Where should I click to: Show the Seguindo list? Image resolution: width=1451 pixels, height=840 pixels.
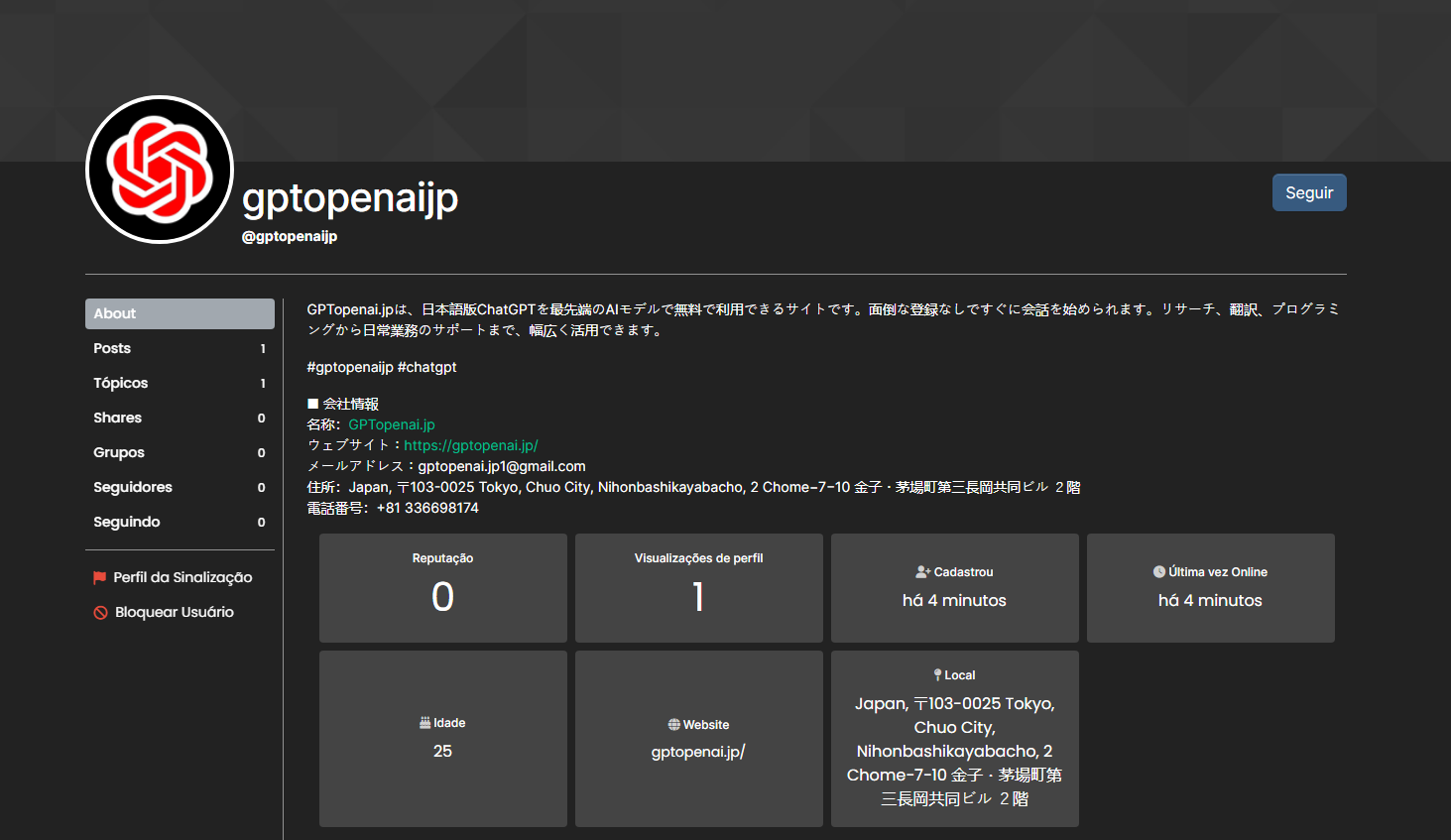point(180,522)
